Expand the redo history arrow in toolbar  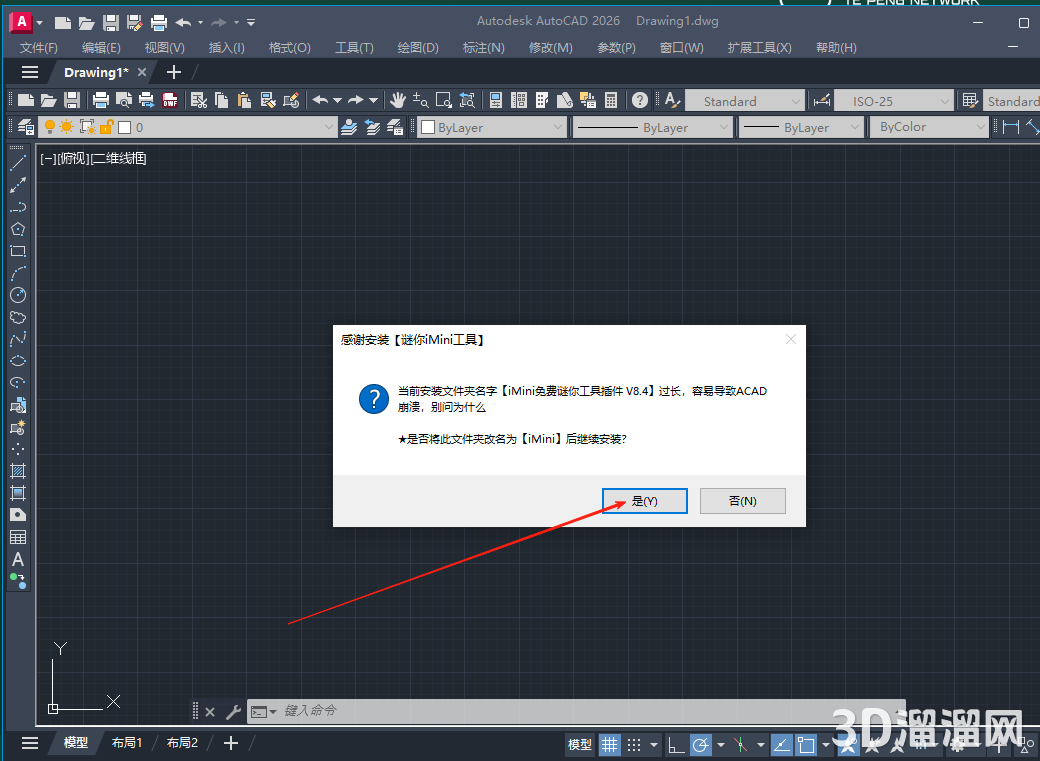(x=373, y=100)
